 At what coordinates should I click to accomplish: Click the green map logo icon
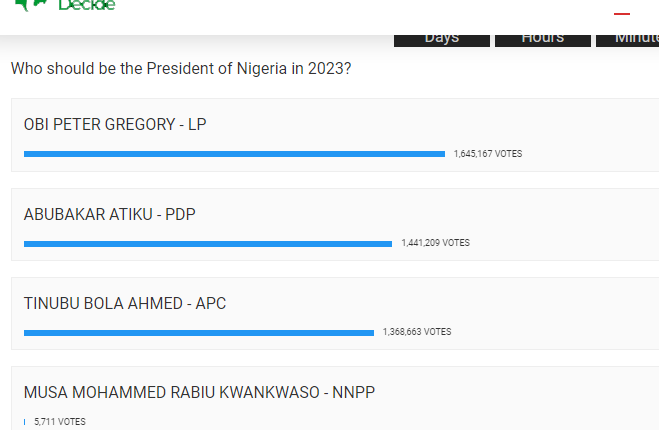30,5
